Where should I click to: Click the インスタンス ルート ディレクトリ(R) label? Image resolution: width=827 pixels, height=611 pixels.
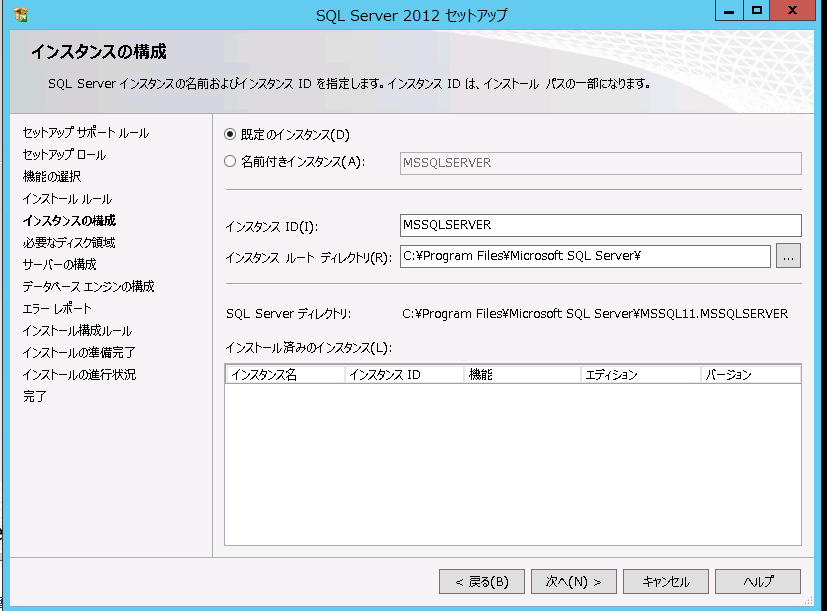coord(309,257)
